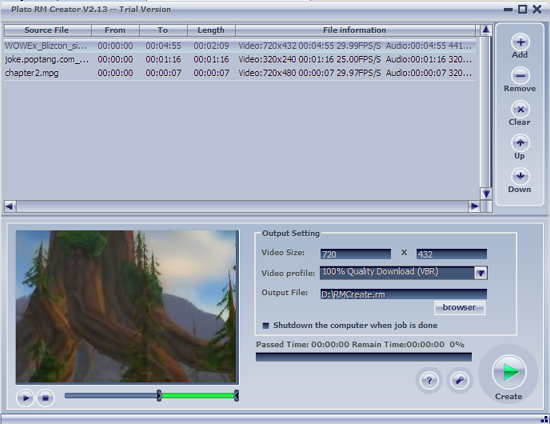Select the WOWEx_Blizcon_si... file row
The height and width of the screenshot is (424, 550).
(x=240, y=46)
